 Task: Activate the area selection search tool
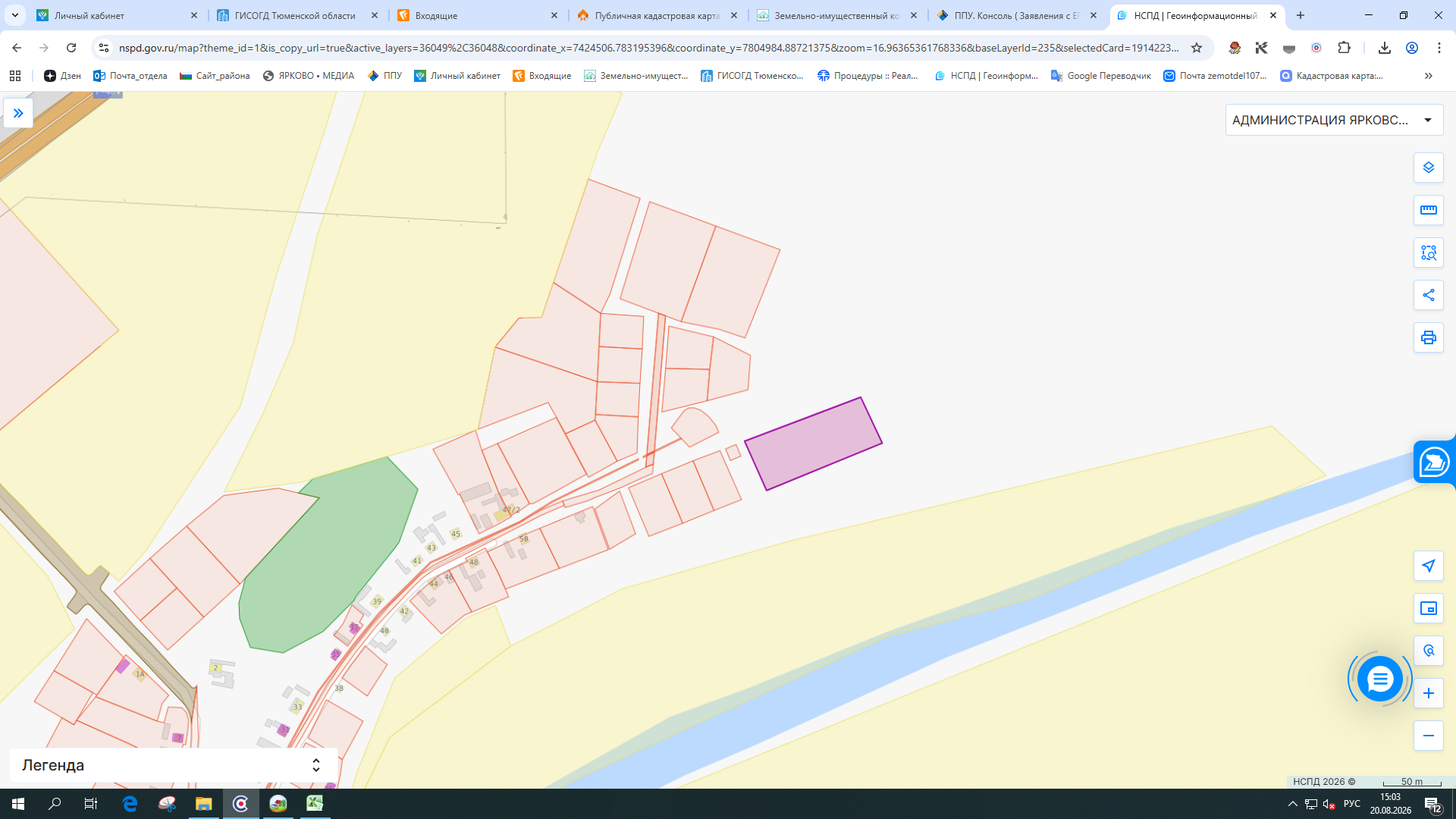(1428, 253)
